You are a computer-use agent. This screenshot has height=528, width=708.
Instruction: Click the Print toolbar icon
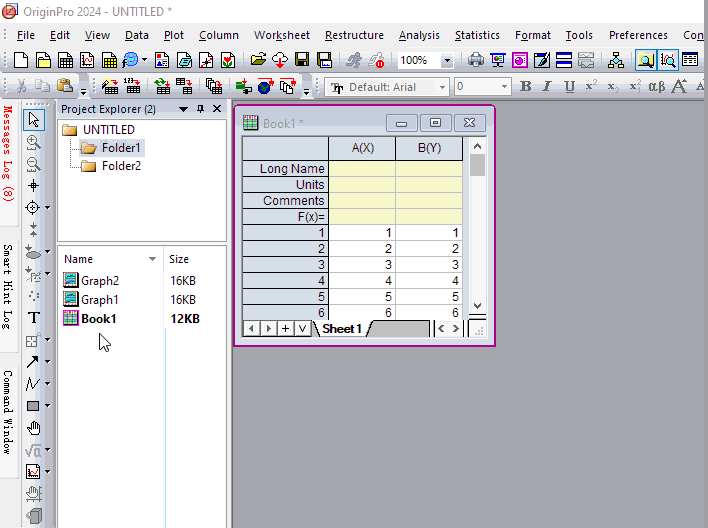(x=476, y=61)
